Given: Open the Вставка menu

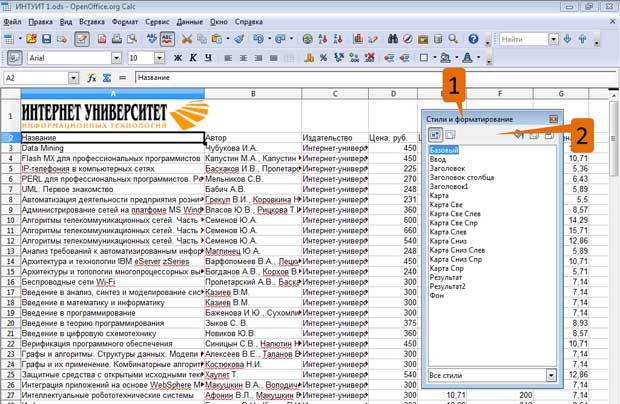Looking at the screenshot, I should [92, 22].
